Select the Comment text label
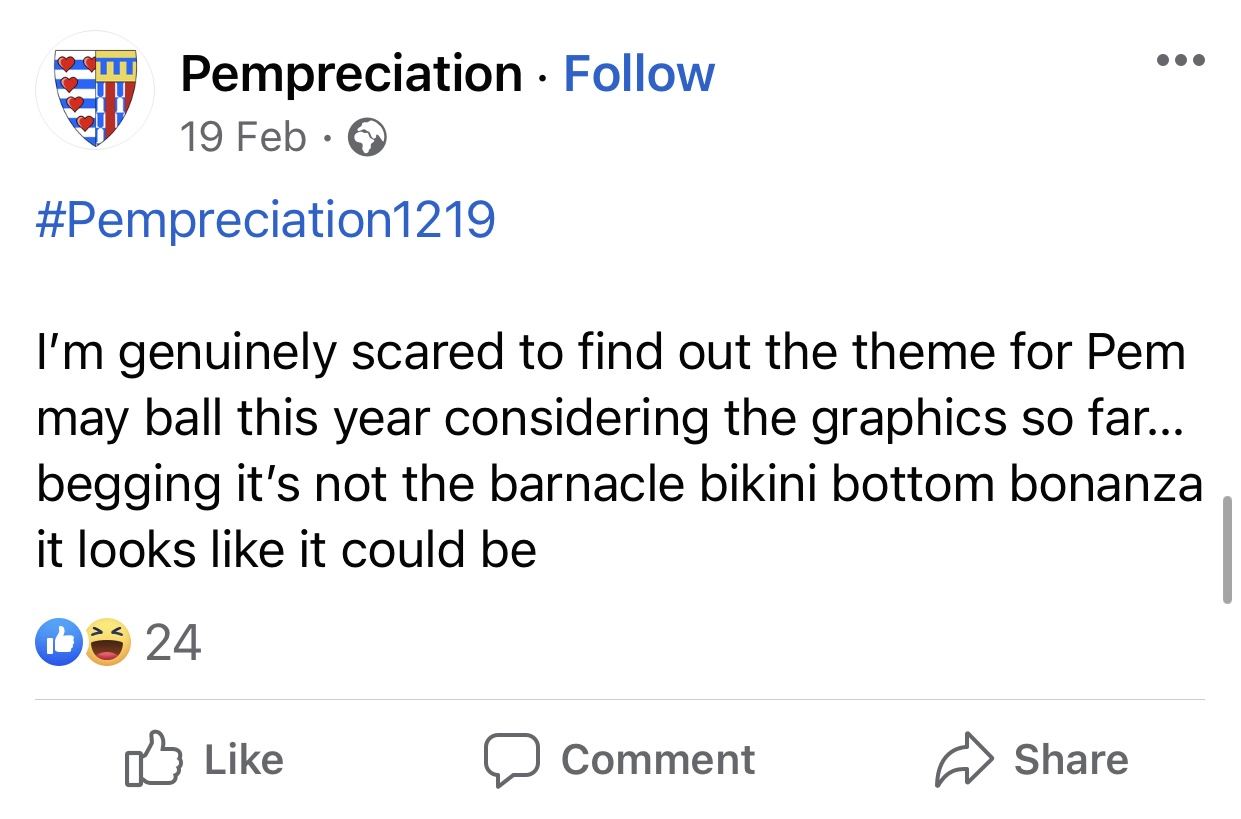 658,761
